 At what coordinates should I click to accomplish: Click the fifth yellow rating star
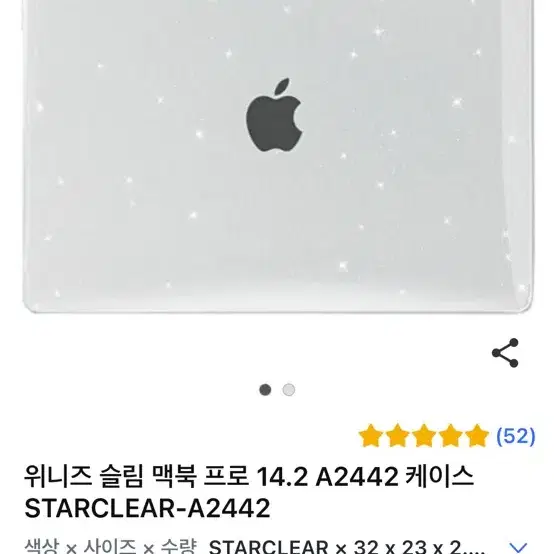coord(477,435)
